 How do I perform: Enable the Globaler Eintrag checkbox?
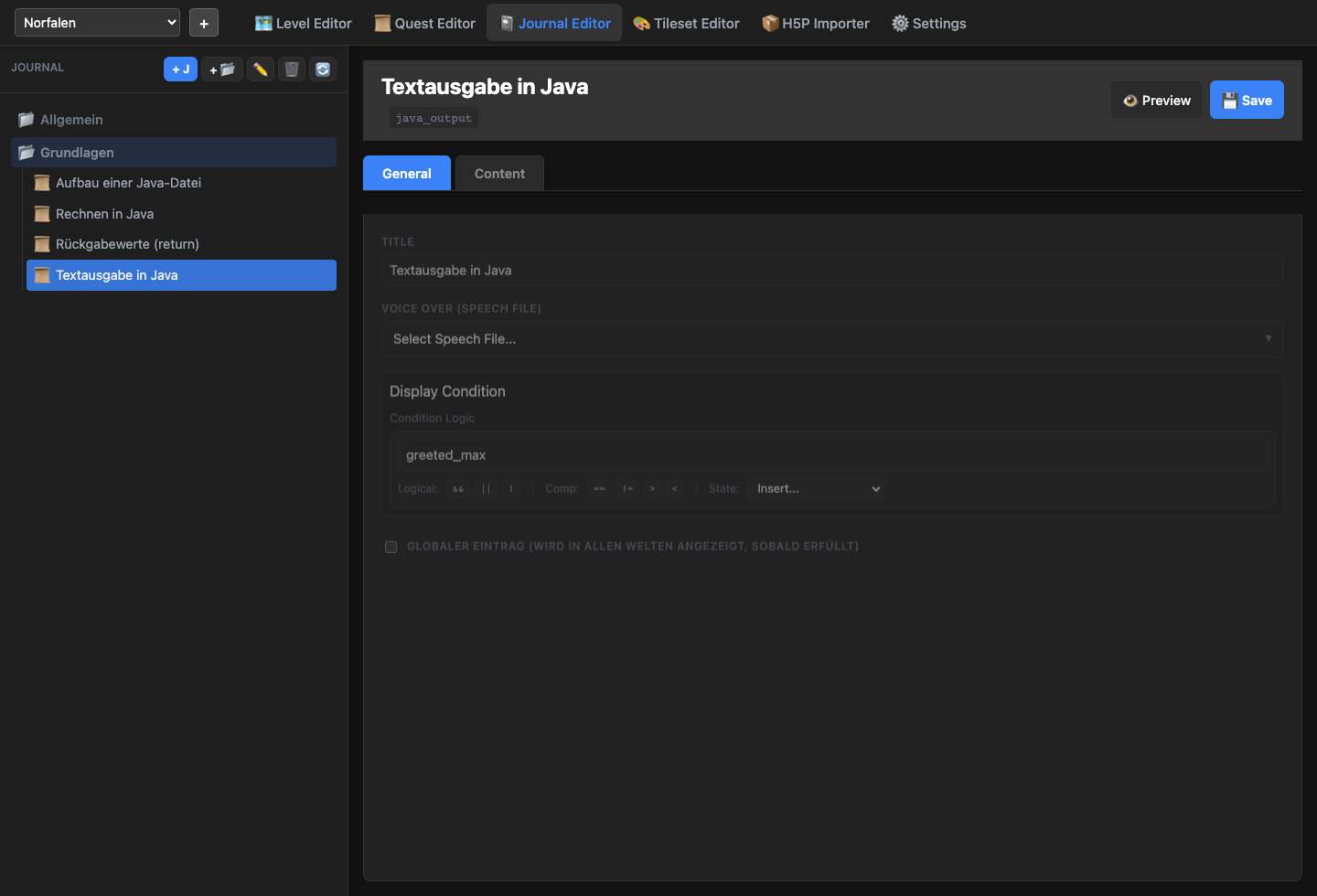(391, 547)
